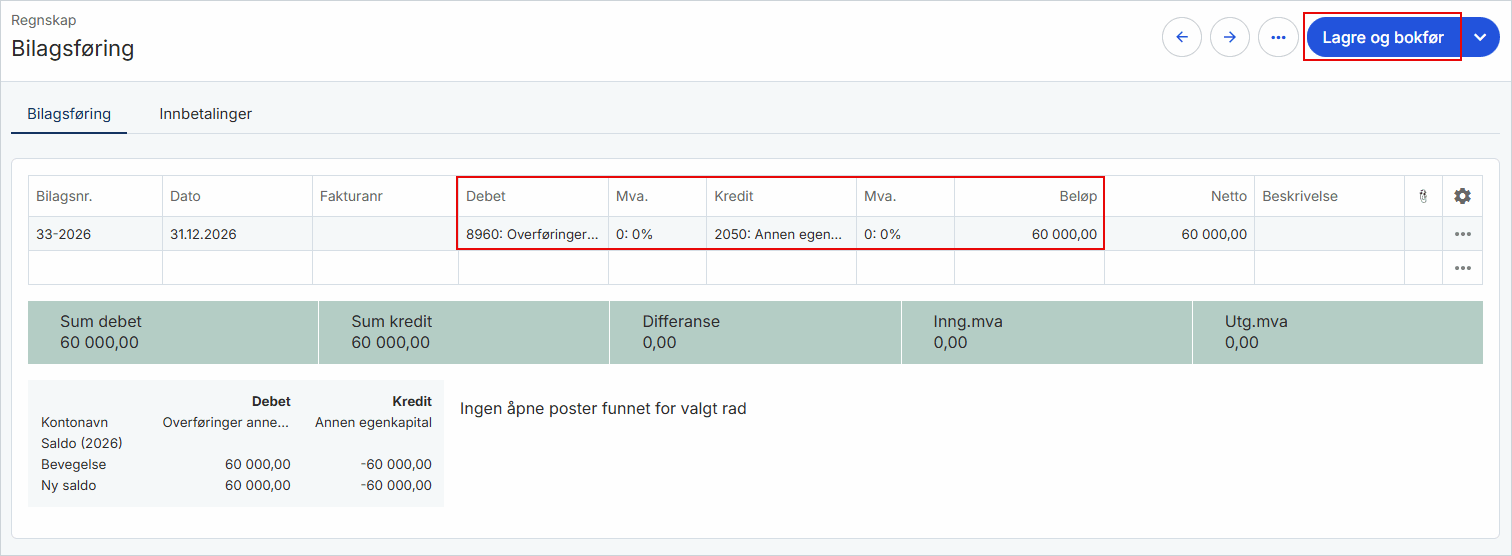Open the Innbetalinger tab
Image resolution: width=1512 pixels, height=556 pixels.
tap(205, 114)
